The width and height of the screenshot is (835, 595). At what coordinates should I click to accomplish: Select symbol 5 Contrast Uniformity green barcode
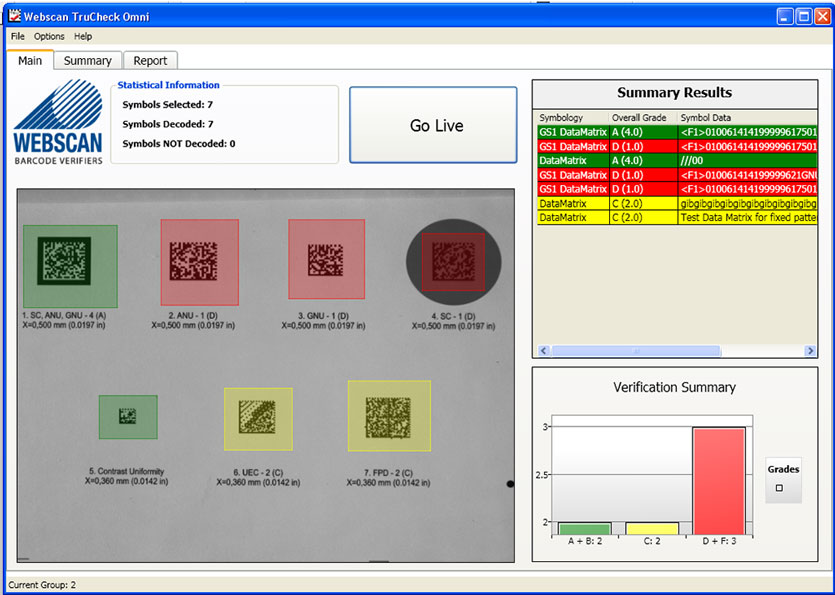(x=128, y=417)
